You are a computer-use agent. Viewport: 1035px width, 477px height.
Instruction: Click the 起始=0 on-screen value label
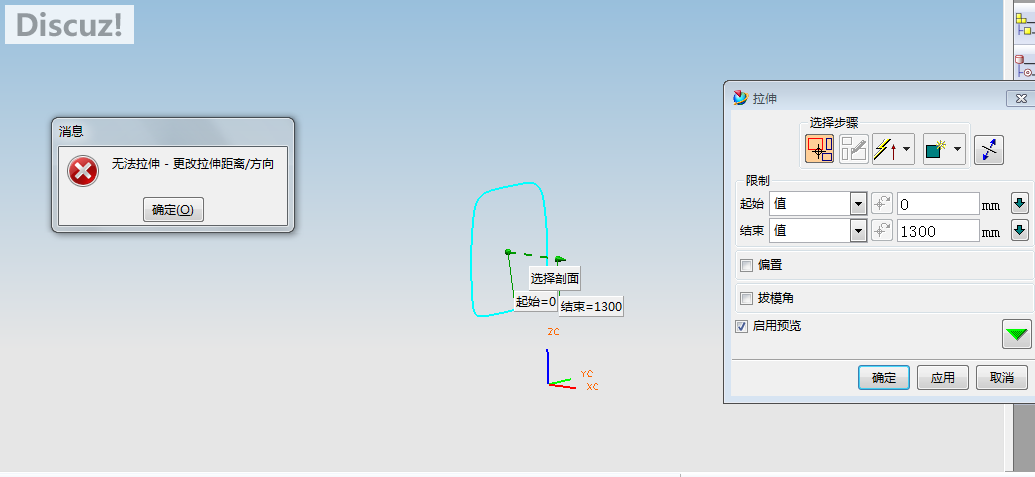pos(536,302)
